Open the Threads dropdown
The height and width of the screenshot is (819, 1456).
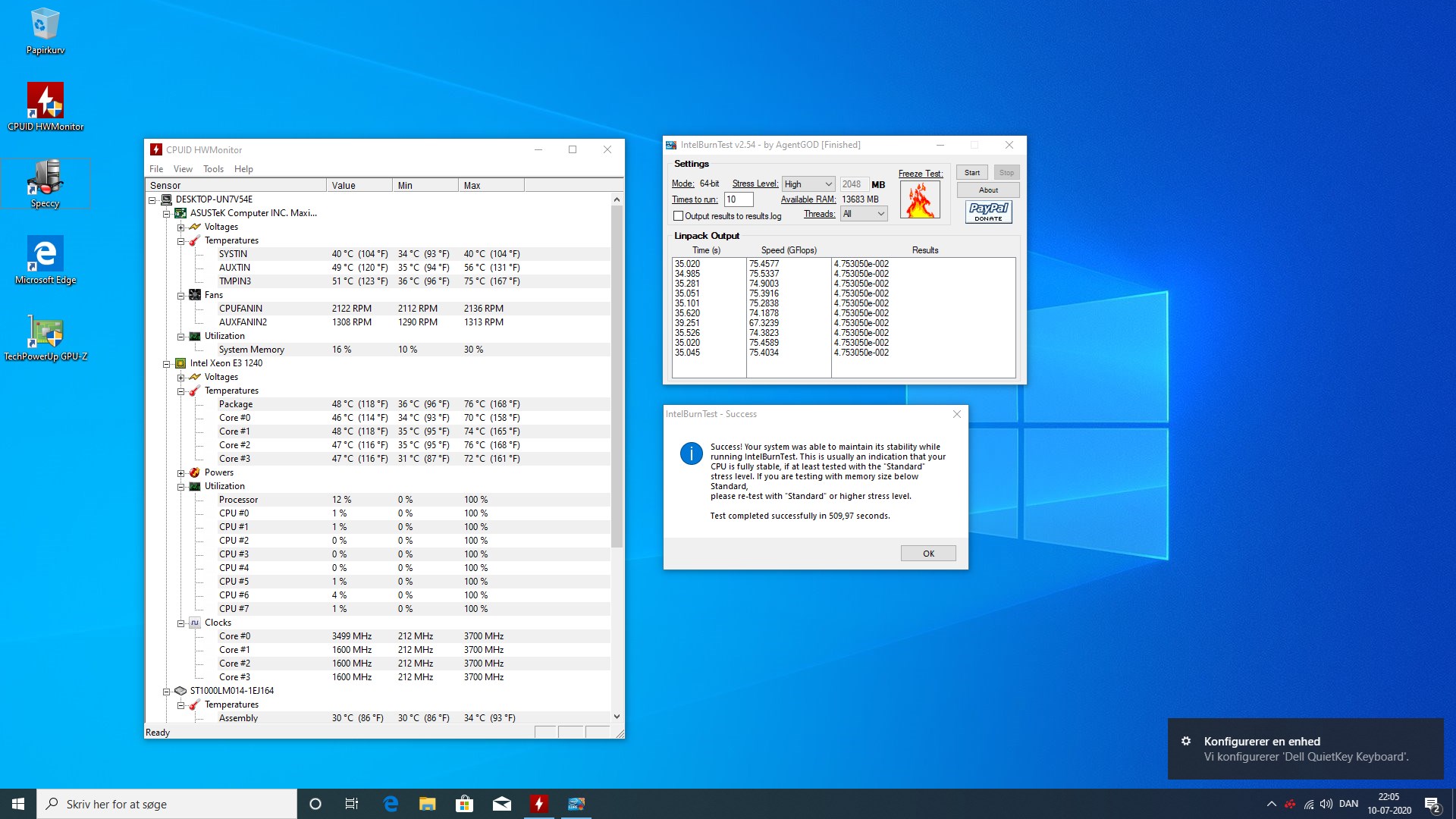tap(864, 214)
